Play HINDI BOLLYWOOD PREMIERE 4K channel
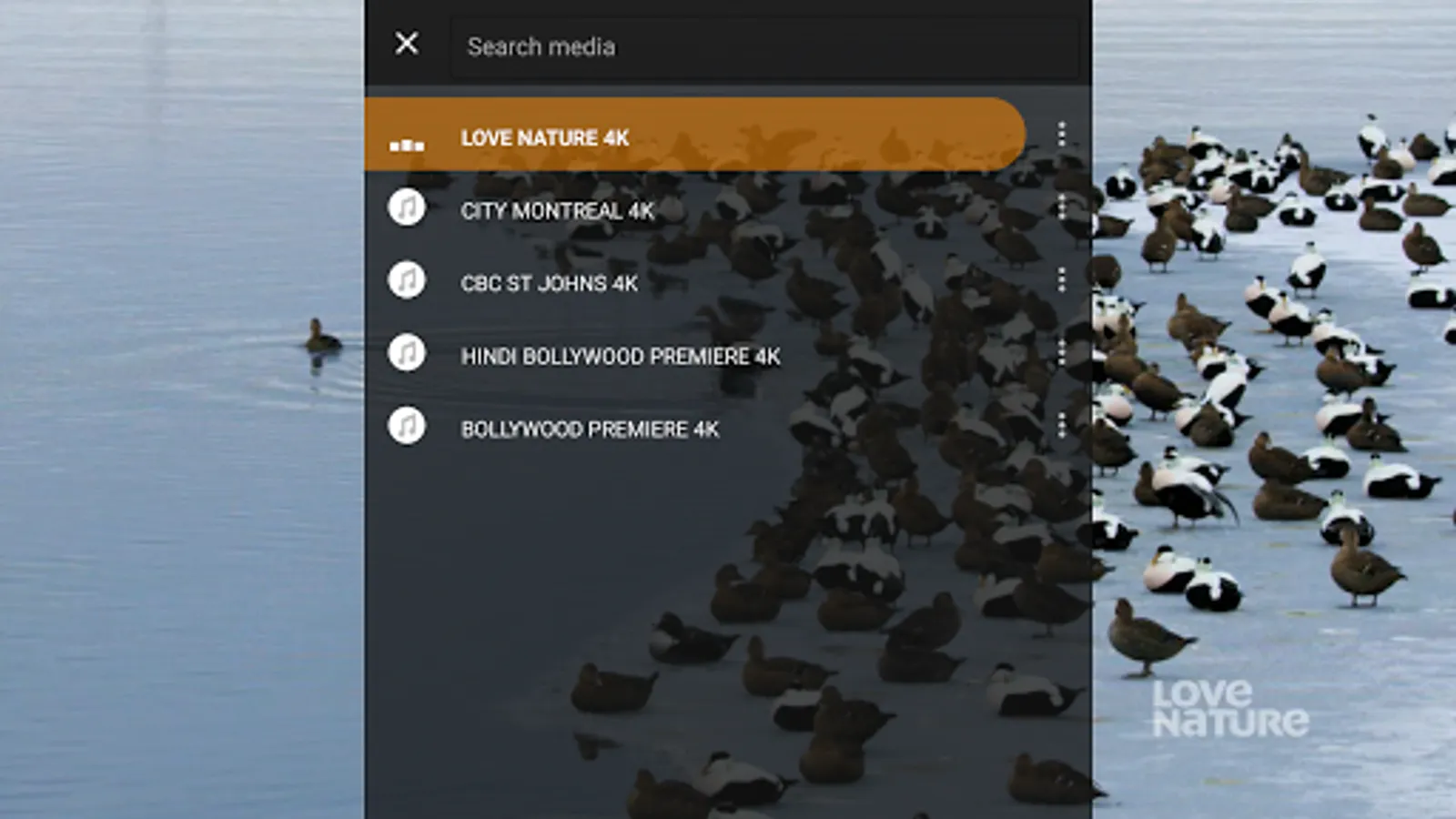The image size is (1456, 819). 621,357
